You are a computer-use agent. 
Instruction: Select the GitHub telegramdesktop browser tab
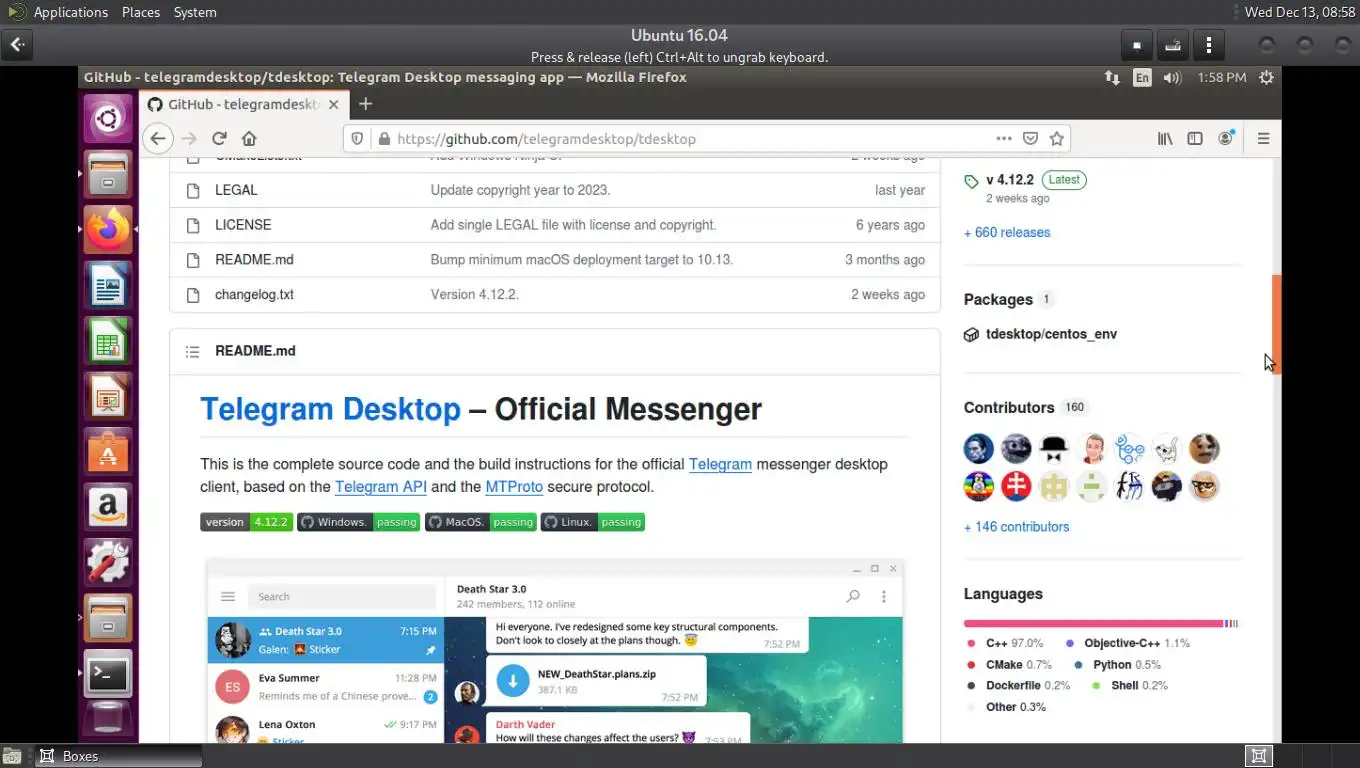[x=243, y=104]
